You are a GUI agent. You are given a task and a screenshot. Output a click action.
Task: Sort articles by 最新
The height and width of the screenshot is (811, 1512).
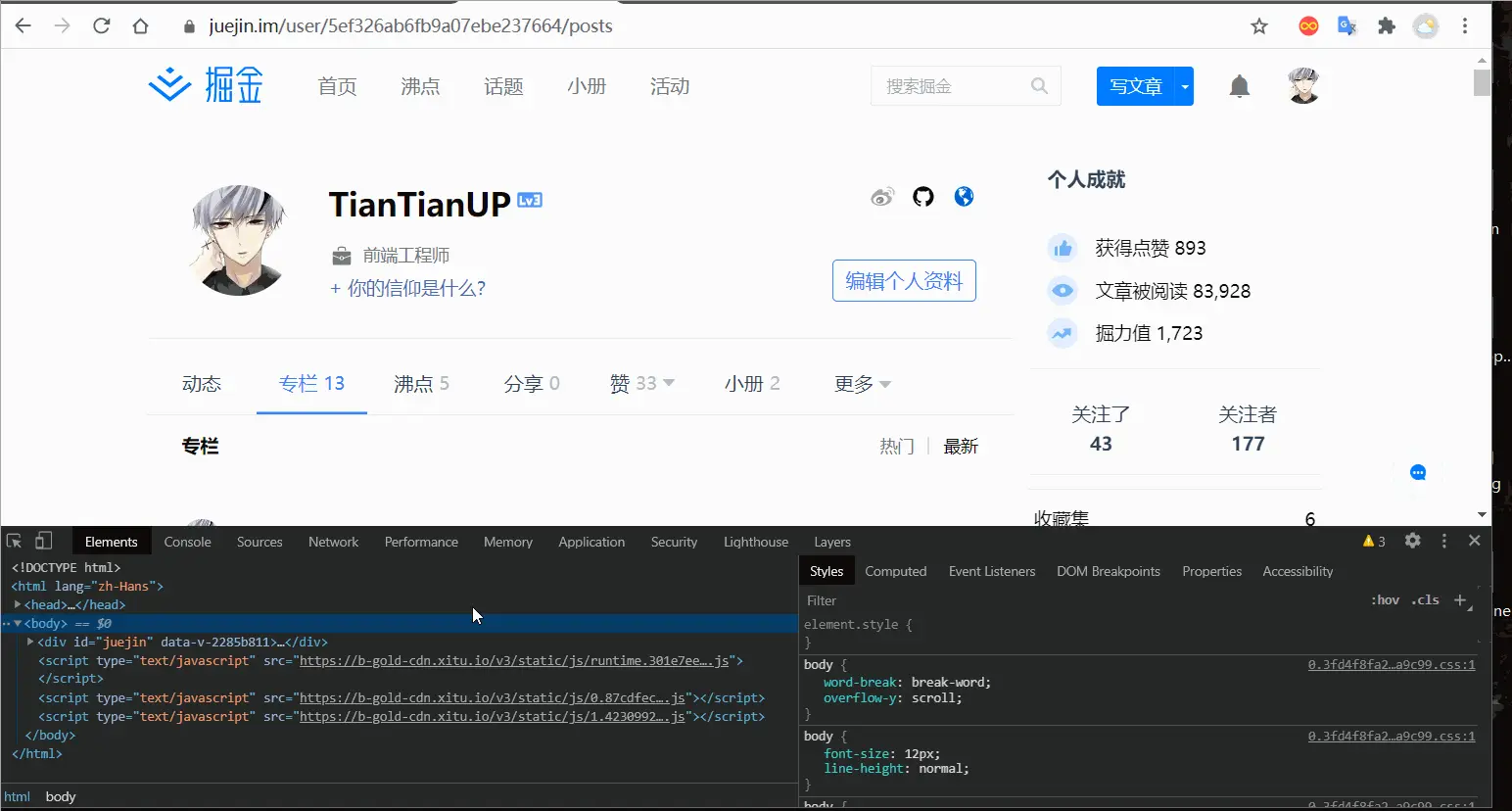[961, 447]
